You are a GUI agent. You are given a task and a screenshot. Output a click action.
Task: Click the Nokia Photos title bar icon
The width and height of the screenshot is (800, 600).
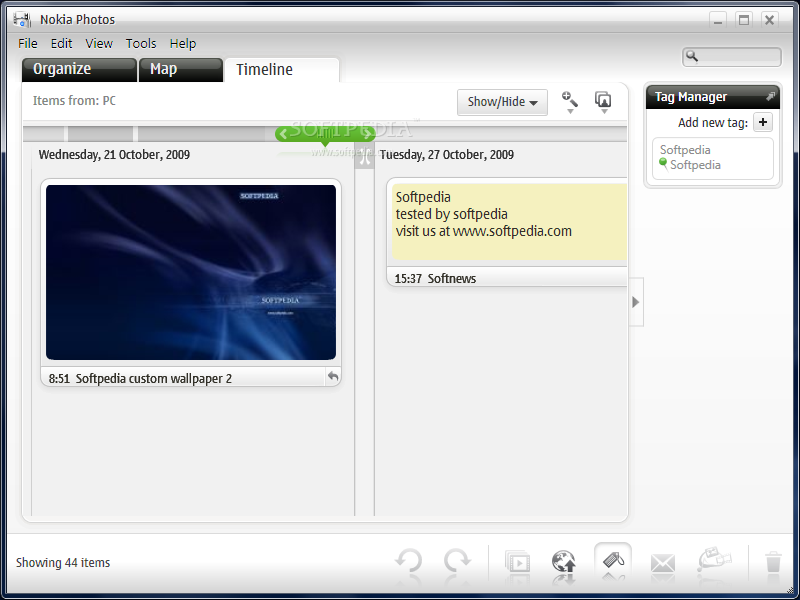click(22, 19)
